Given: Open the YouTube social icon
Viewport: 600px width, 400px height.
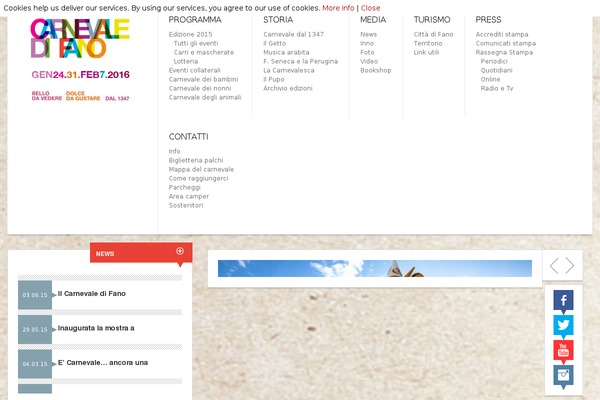Looking at the screenshot, I should tap(563, 350).
